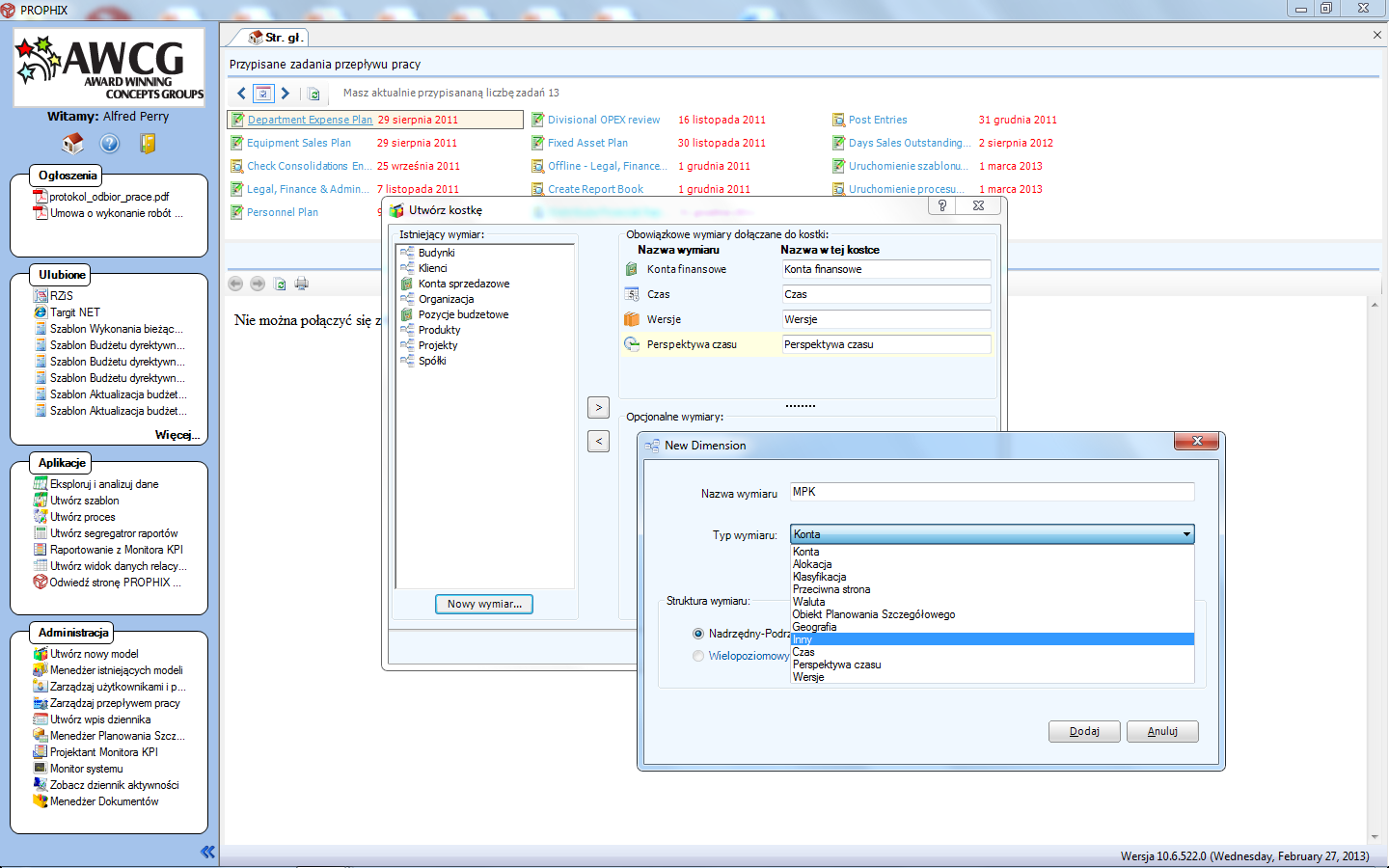The width and height of the screenshot is (1389, 868).
Task: Click the calendar icon in the workflow task toolbar
Action: coord(263,94)
